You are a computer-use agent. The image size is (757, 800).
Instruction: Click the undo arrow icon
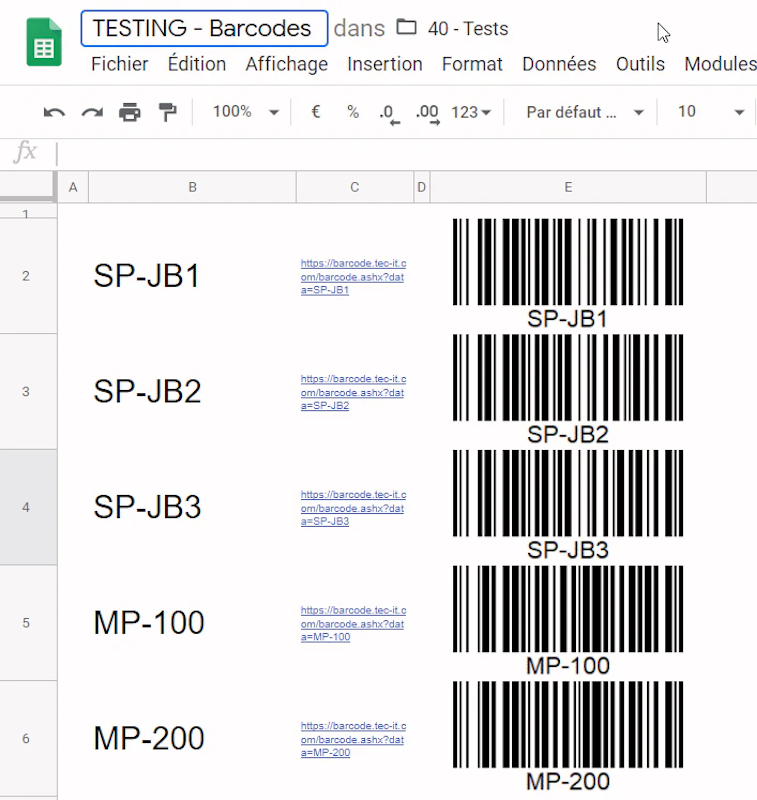tap(54, 112)
